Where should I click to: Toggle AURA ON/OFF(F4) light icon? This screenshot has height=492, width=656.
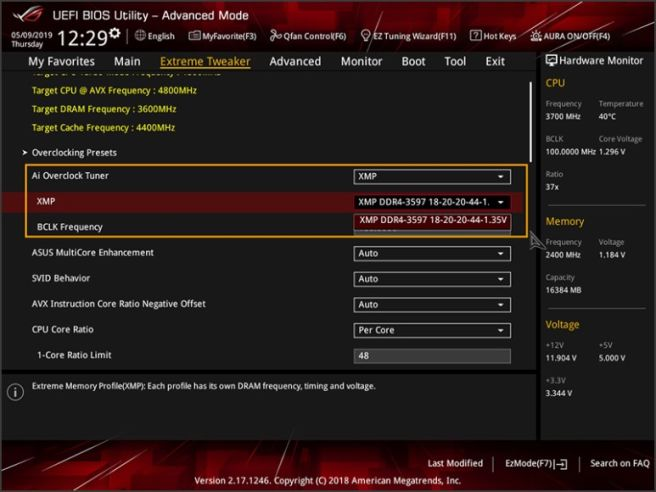coord(536,36)
